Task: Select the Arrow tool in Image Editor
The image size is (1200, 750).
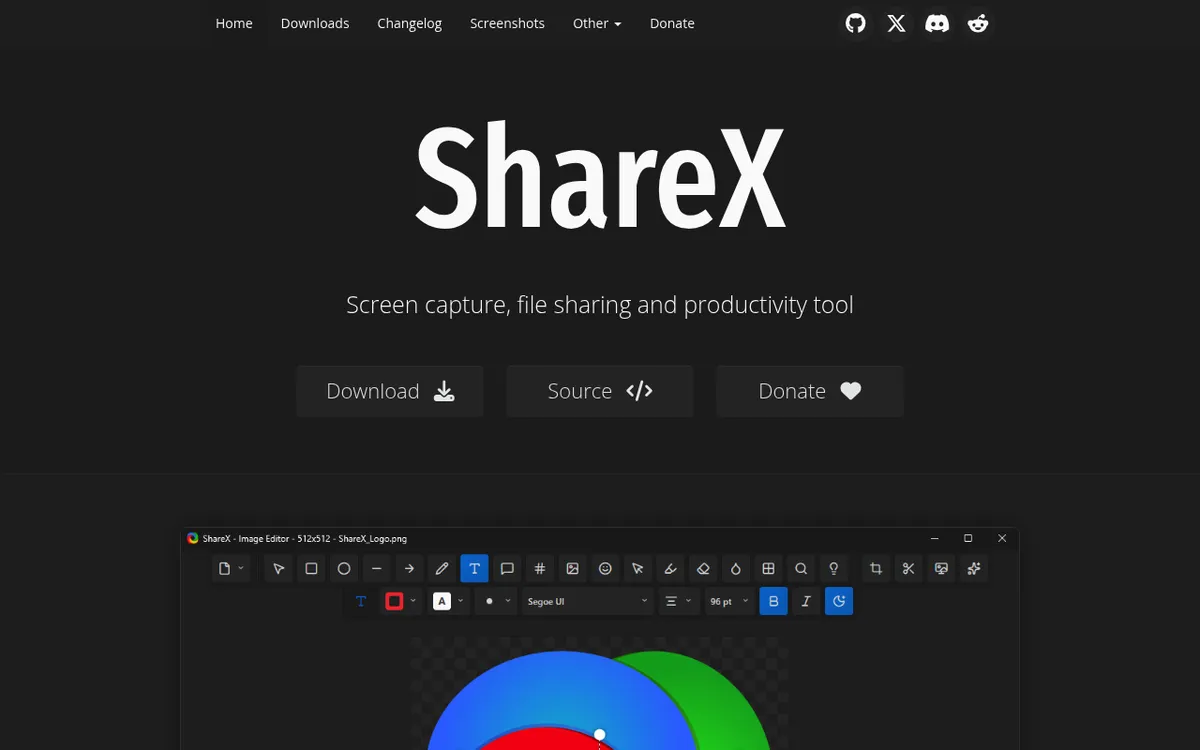Action: [x=409, y=569]
